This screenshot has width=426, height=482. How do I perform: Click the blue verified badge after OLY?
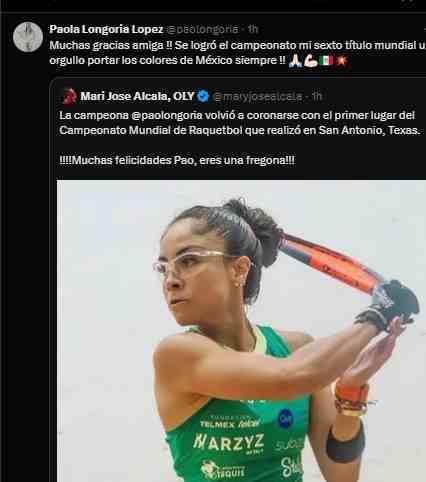(203, 96)
